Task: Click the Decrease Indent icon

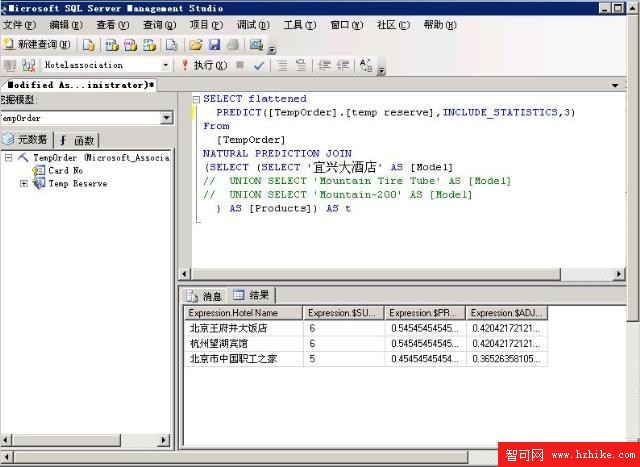Action: (324, 65)
